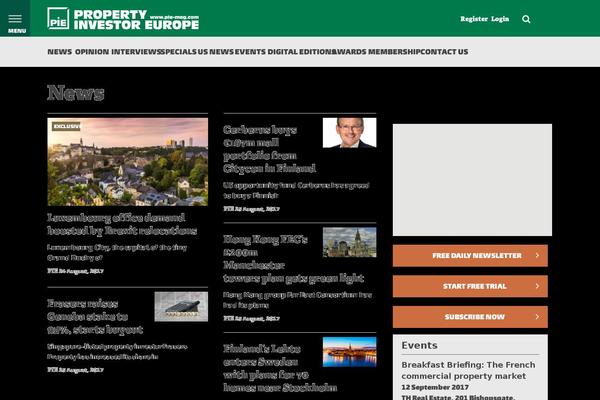Click the PIE logo in the header
This screenshot has width=600, height=400.
123,19
